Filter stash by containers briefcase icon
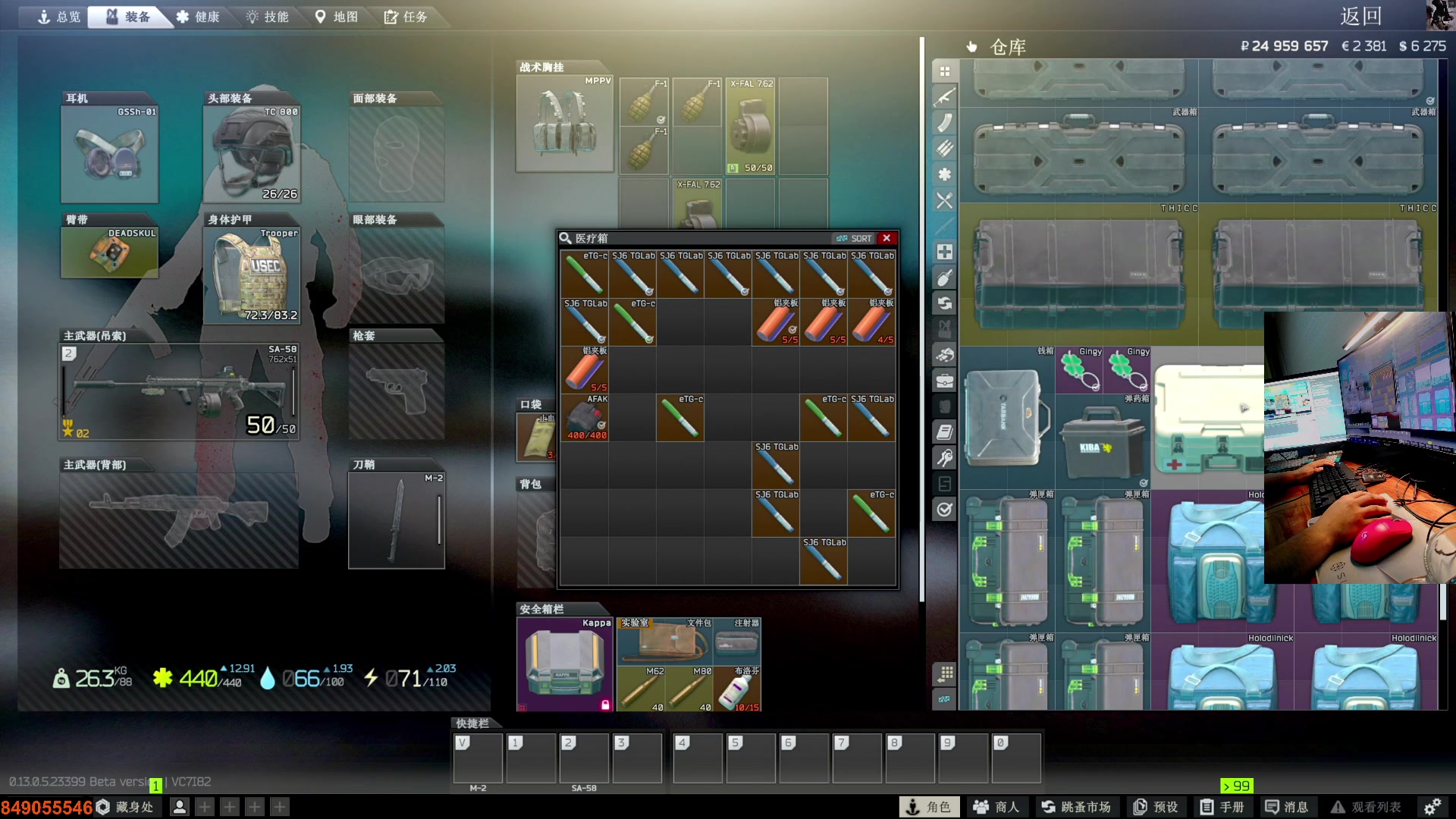Screen dimensions: 1456x819 coord(944,381)
